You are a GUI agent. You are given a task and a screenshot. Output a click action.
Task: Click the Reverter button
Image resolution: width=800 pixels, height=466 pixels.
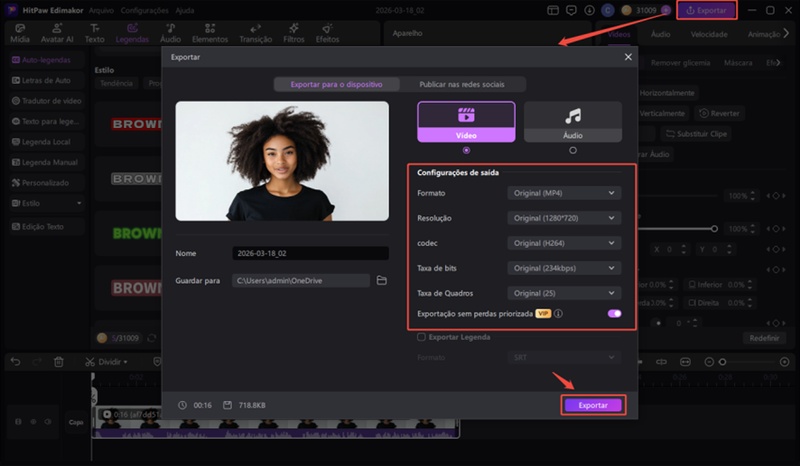point(719,113)
